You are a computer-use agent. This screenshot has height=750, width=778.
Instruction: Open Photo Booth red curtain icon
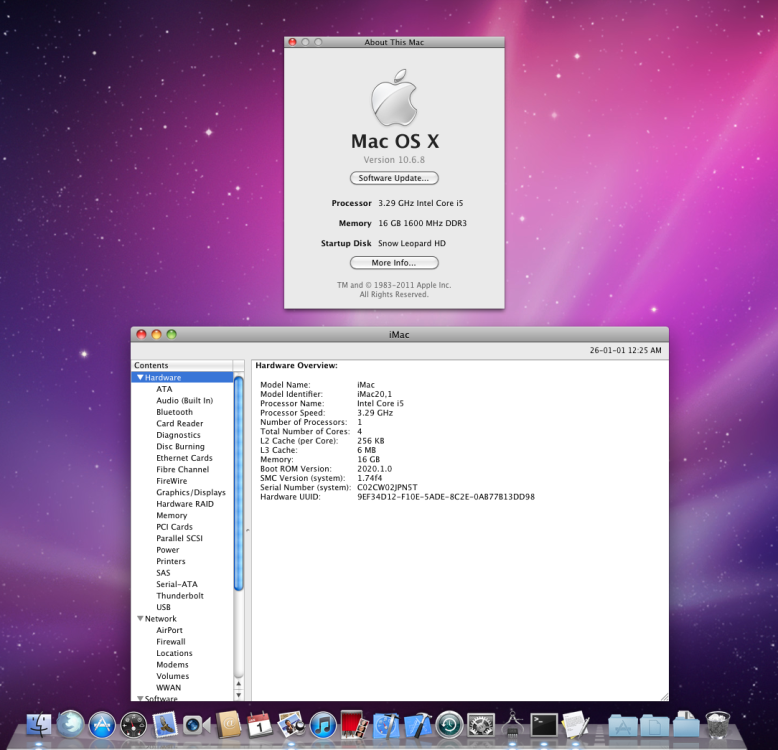pos(354,725)
